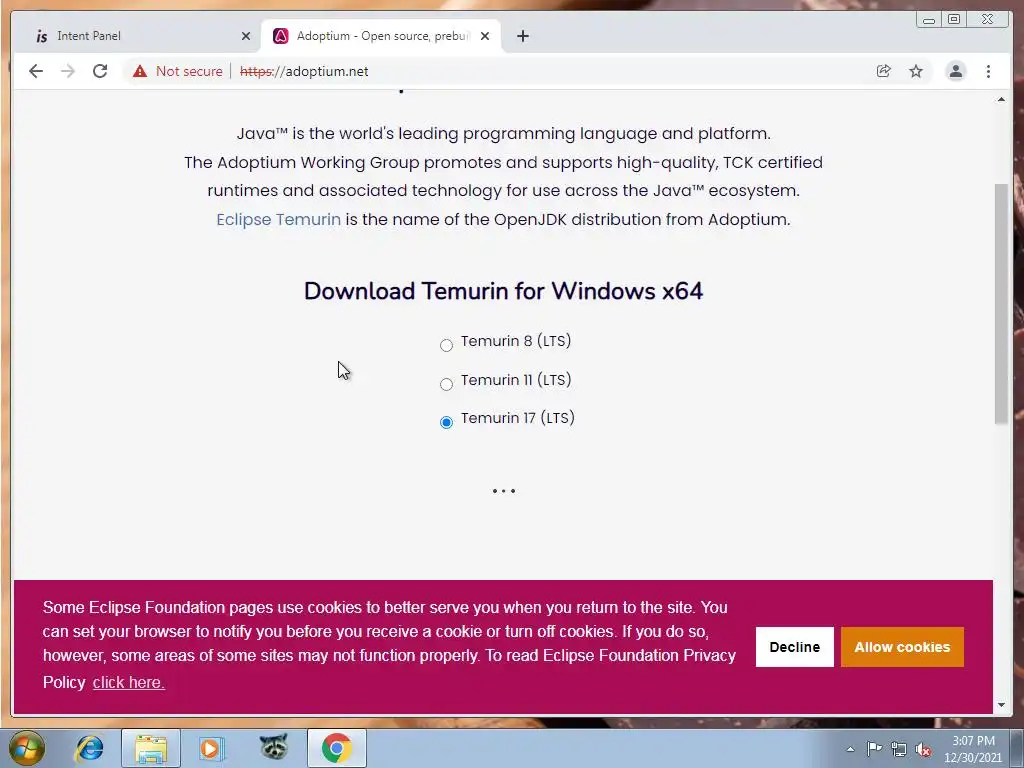The height and width of the screenshot is (768, 1024).
Task: Open the privacy policy click here link
Action: pos(129,682)
